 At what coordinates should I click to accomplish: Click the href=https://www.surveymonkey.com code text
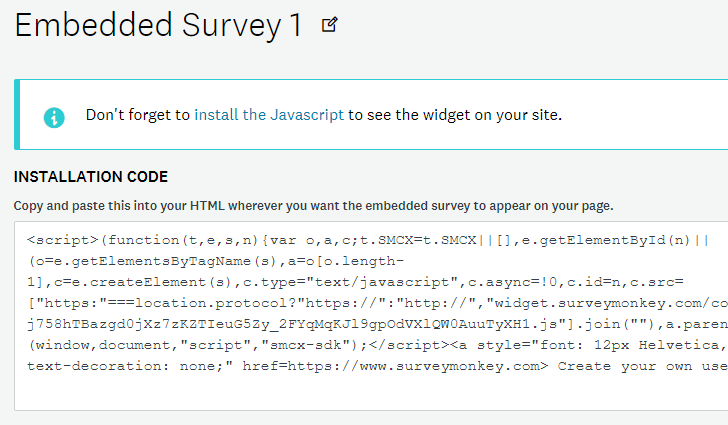coord(395,366)
